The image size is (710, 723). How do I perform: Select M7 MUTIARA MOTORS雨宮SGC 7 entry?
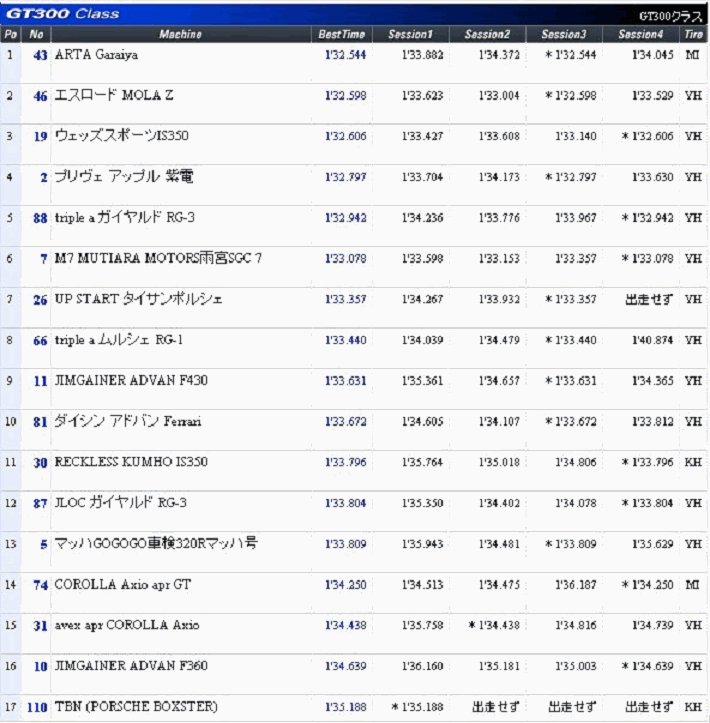(158, 258)
